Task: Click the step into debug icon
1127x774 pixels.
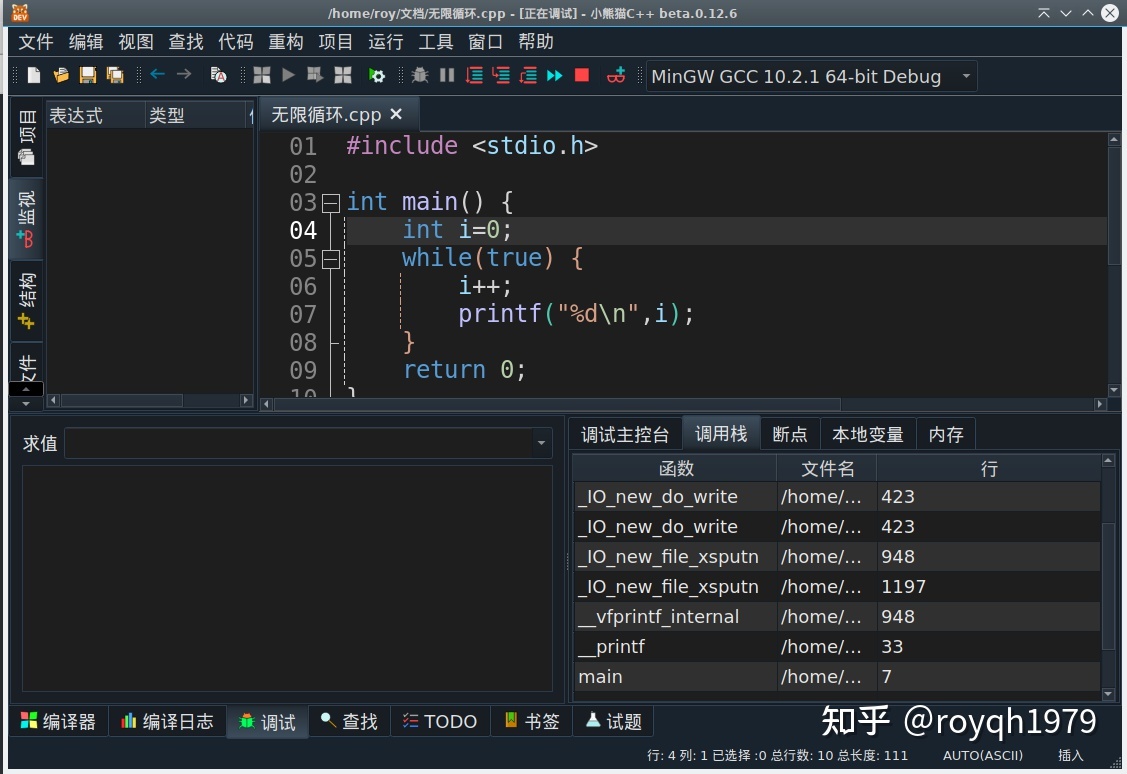Action: tap(501, 75)
